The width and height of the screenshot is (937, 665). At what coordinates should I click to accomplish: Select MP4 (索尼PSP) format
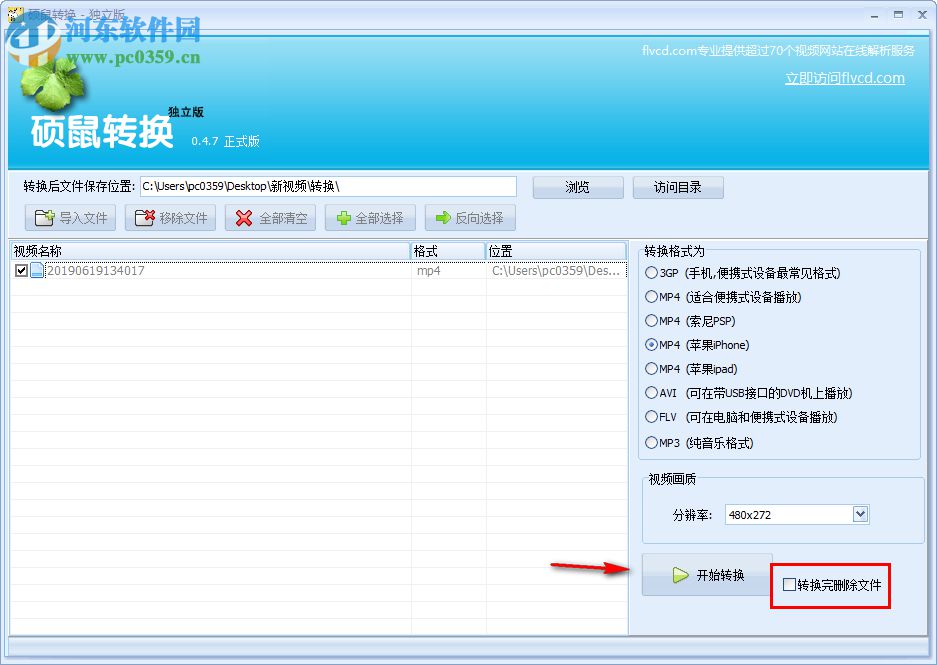point(650,321)
